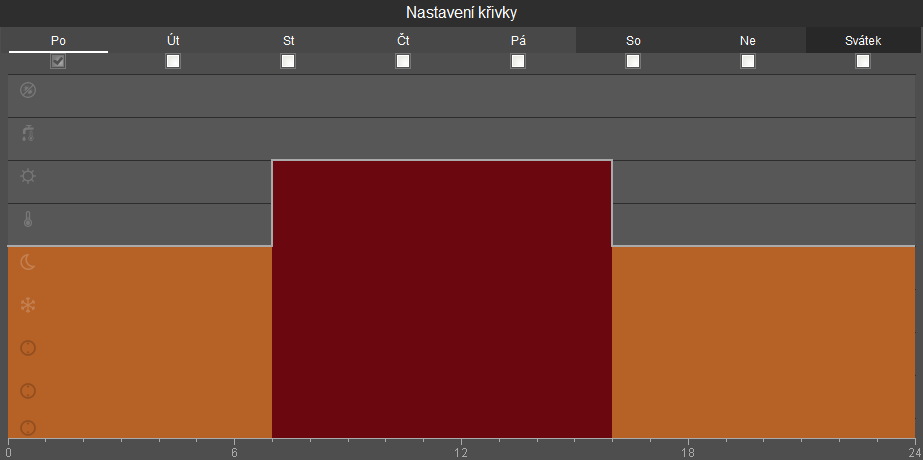923x460 pixels.
Task: Switch to the St tab
Action: [288, 41]
